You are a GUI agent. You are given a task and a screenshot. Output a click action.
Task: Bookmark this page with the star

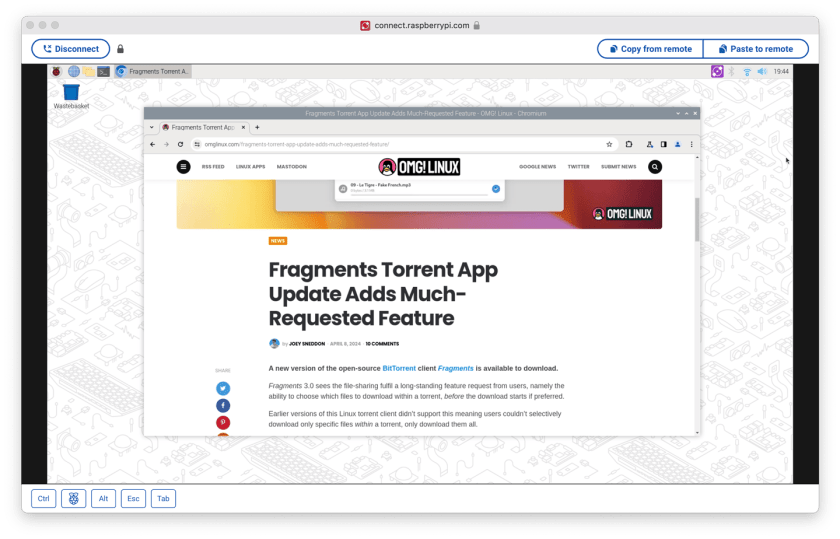609,144
